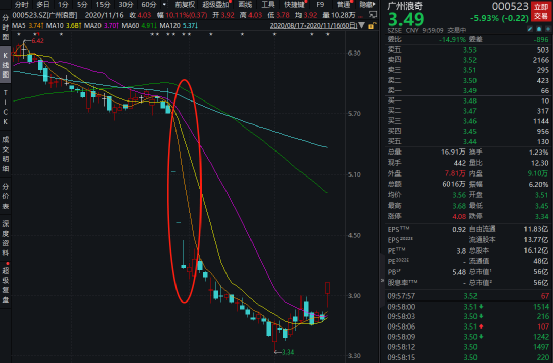Collapse the quote panel with the » handle
This screenshot has width=553, height=363.
point(382,280)
